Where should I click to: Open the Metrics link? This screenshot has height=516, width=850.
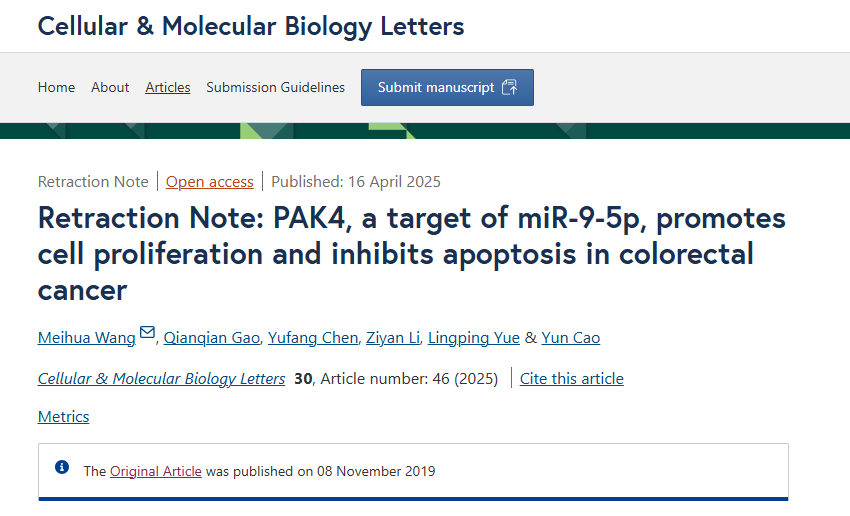63,416
